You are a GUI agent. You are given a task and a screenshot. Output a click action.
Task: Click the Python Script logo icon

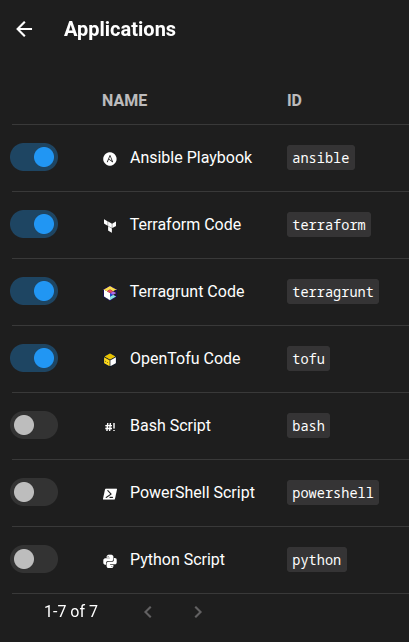click(x=110, y=561)
